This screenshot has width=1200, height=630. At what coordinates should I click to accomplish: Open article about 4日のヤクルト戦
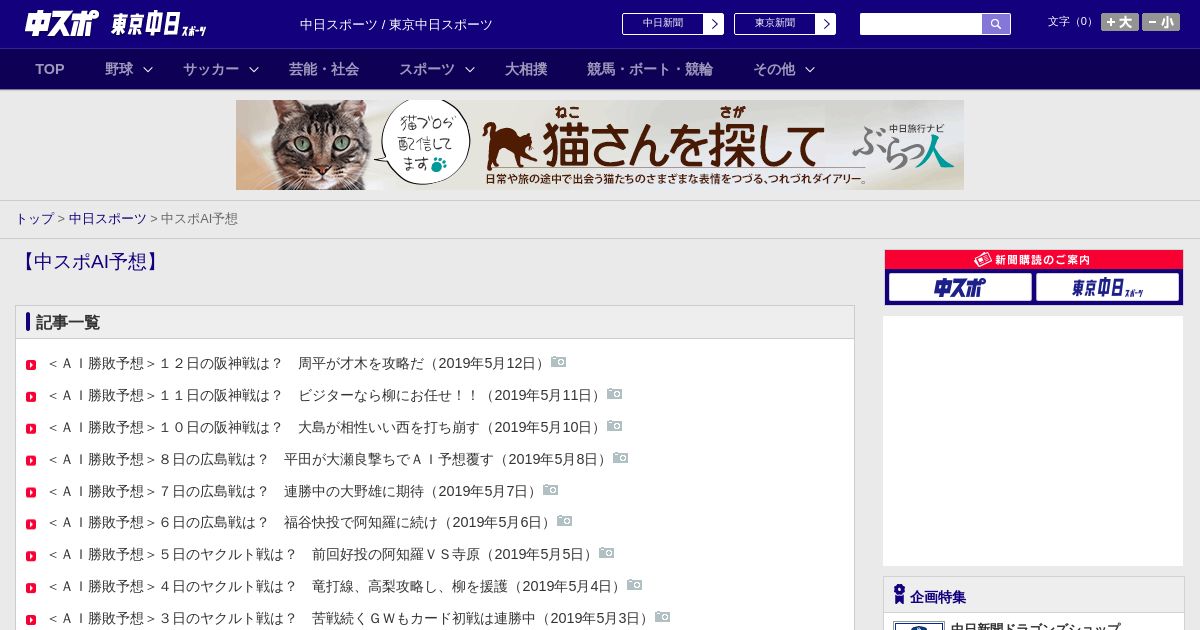point(336,586)
